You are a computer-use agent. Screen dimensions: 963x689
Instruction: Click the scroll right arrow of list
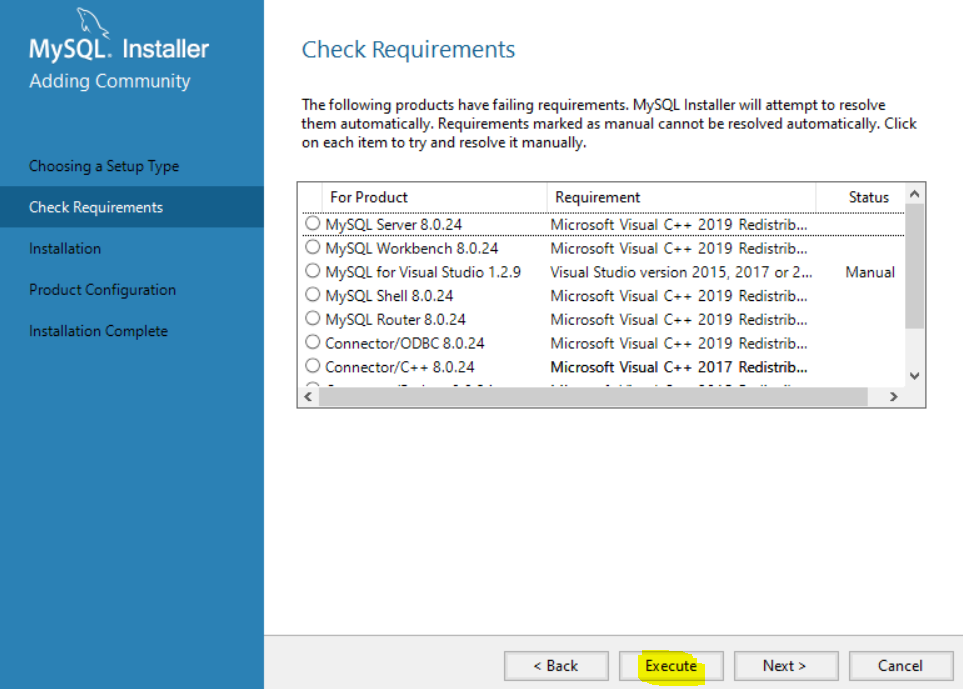point(894,397)
